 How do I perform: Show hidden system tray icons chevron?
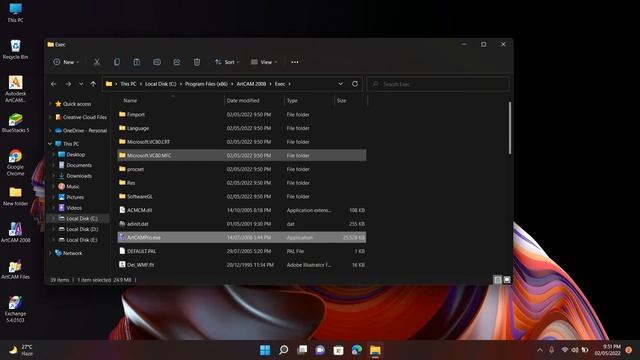pos(540,350)
